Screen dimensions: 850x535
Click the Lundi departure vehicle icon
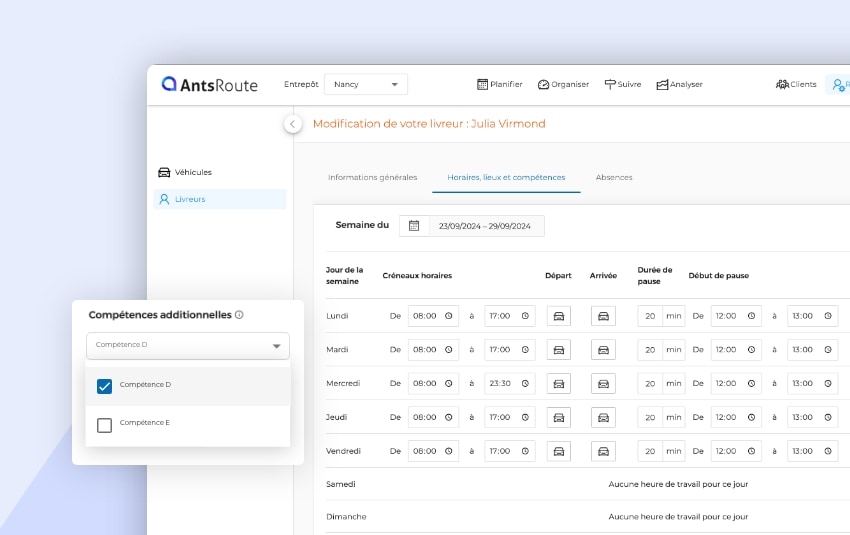pyautogui.click(x=559, y=316)
